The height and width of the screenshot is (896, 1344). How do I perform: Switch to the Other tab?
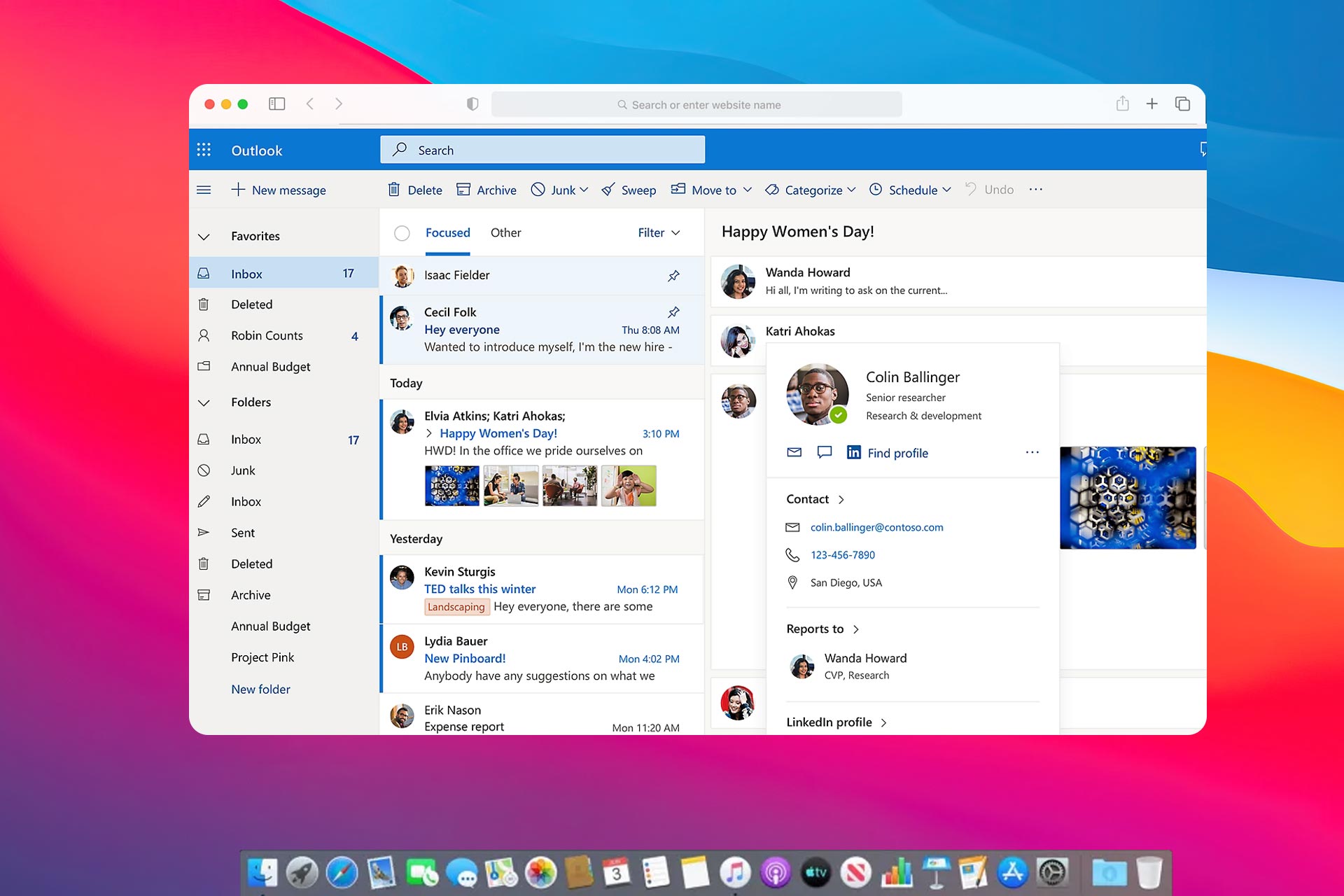505,232
